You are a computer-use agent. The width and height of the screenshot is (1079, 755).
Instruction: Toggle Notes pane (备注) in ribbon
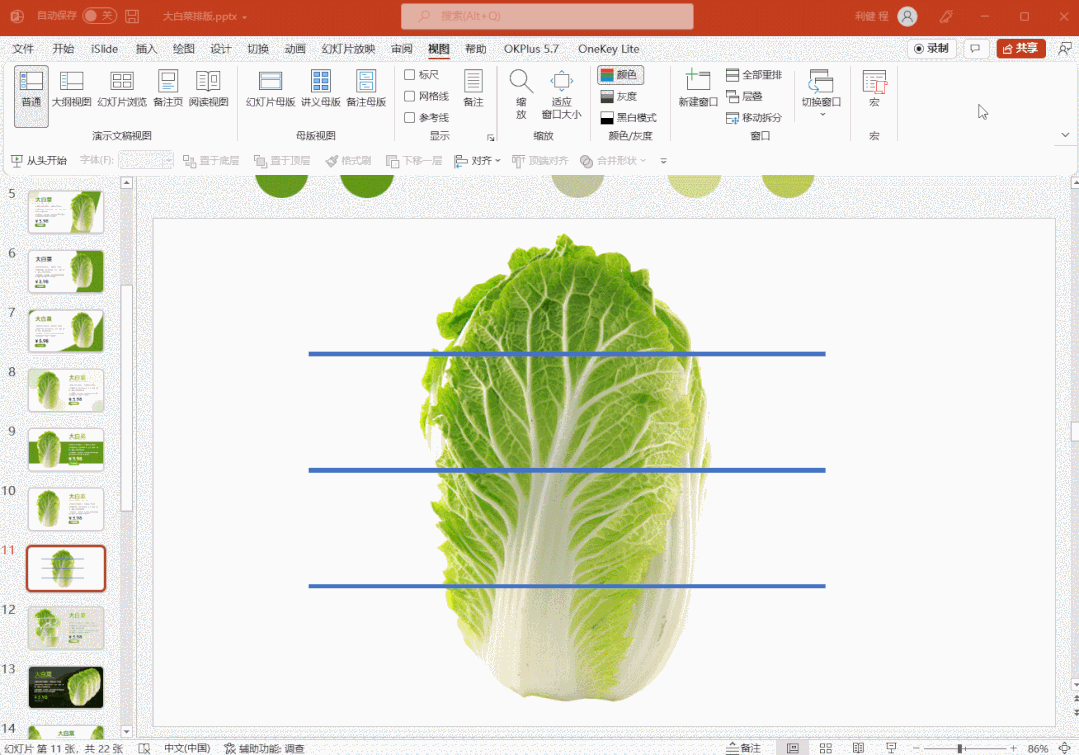click(x=473, y=90)
